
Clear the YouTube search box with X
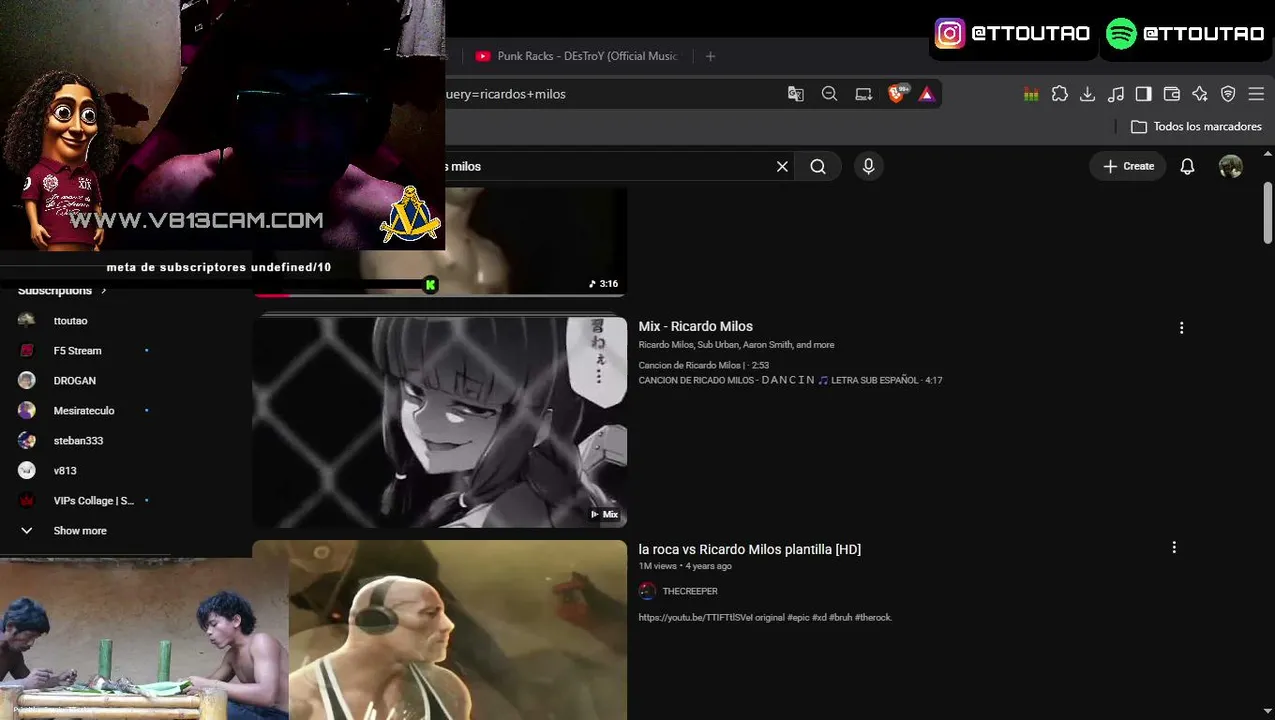(x=782, y=167)
